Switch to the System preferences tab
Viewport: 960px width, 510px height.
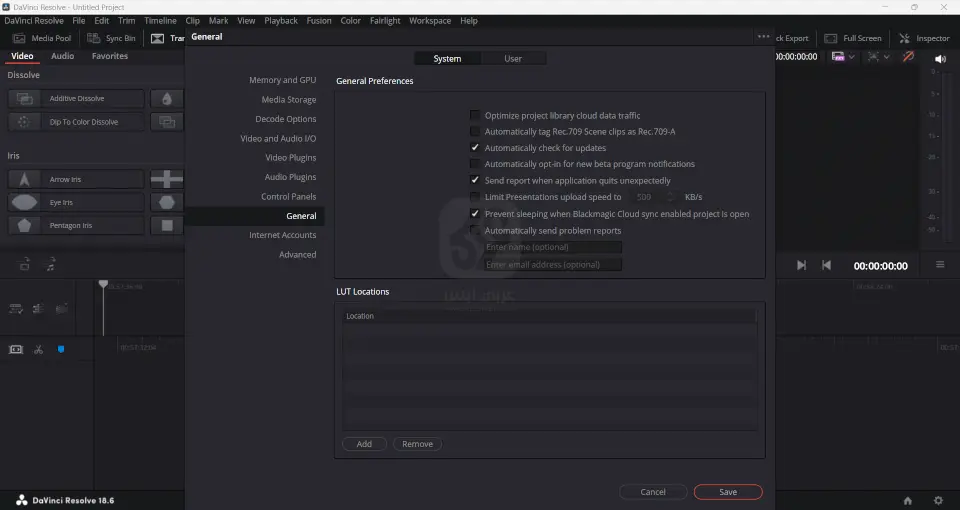pos(448,59)
